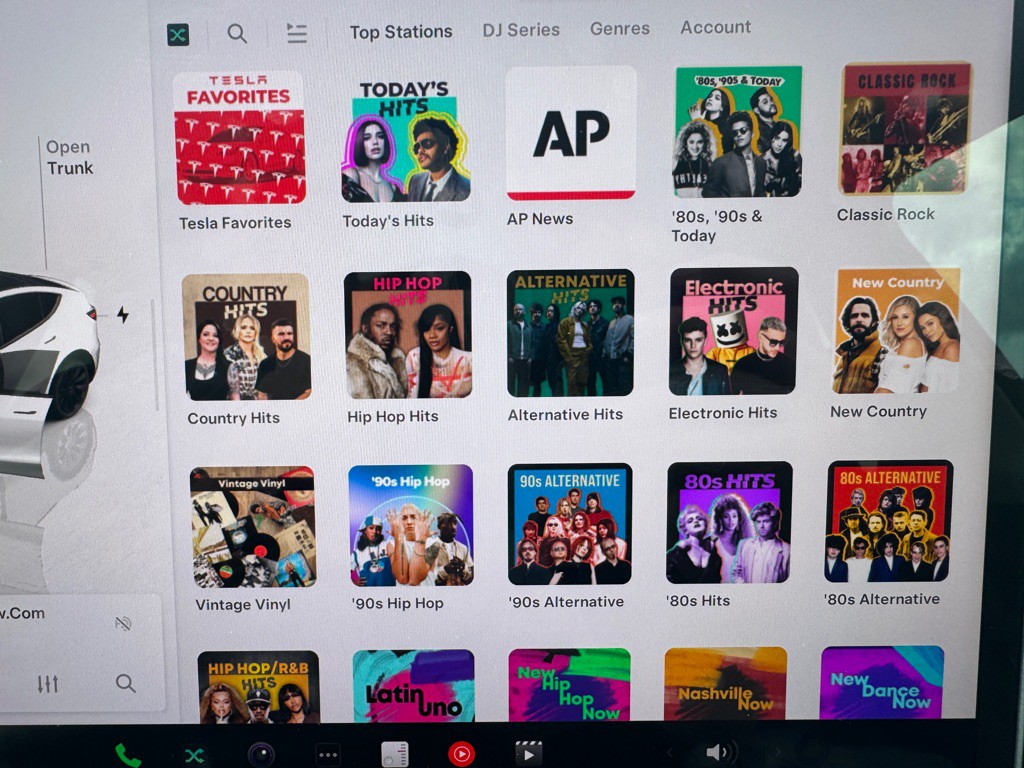Viewport: 1024px width, 768px height.
Task: Open the Radio app in the dock
Action: point(394,754)
